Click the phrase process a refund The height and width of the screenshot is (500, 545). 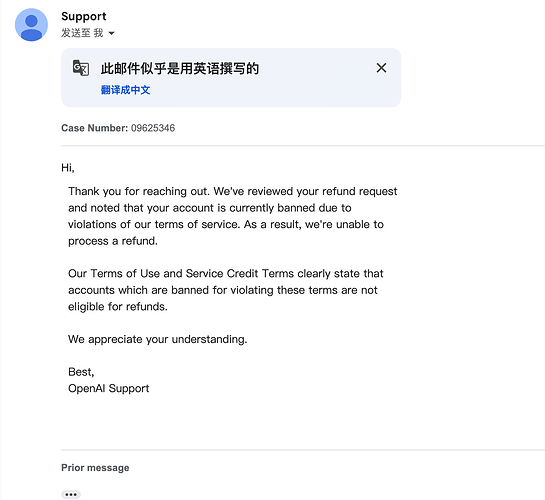pos(113,241)
